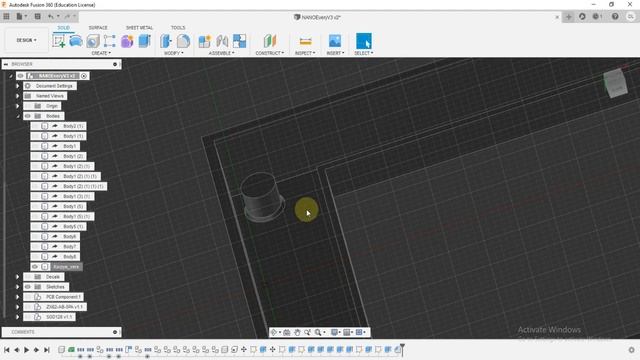Show Origin folder via eye
Image resolution: width=640 pixels, height=360 pixels.
pos(28,106)
